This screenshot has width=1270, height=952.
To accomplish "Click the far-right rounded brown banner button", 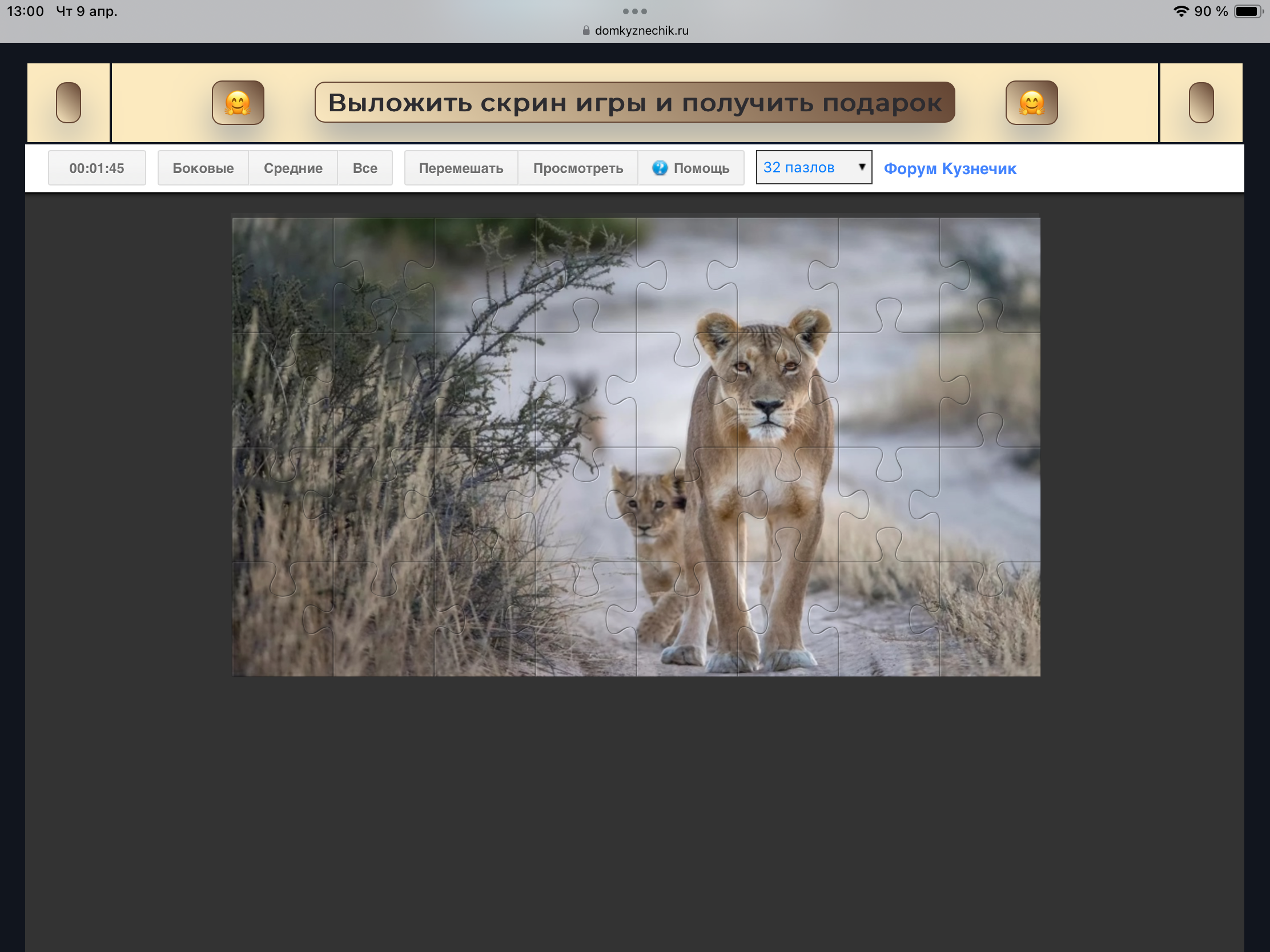I will [x=1200, y=103].
